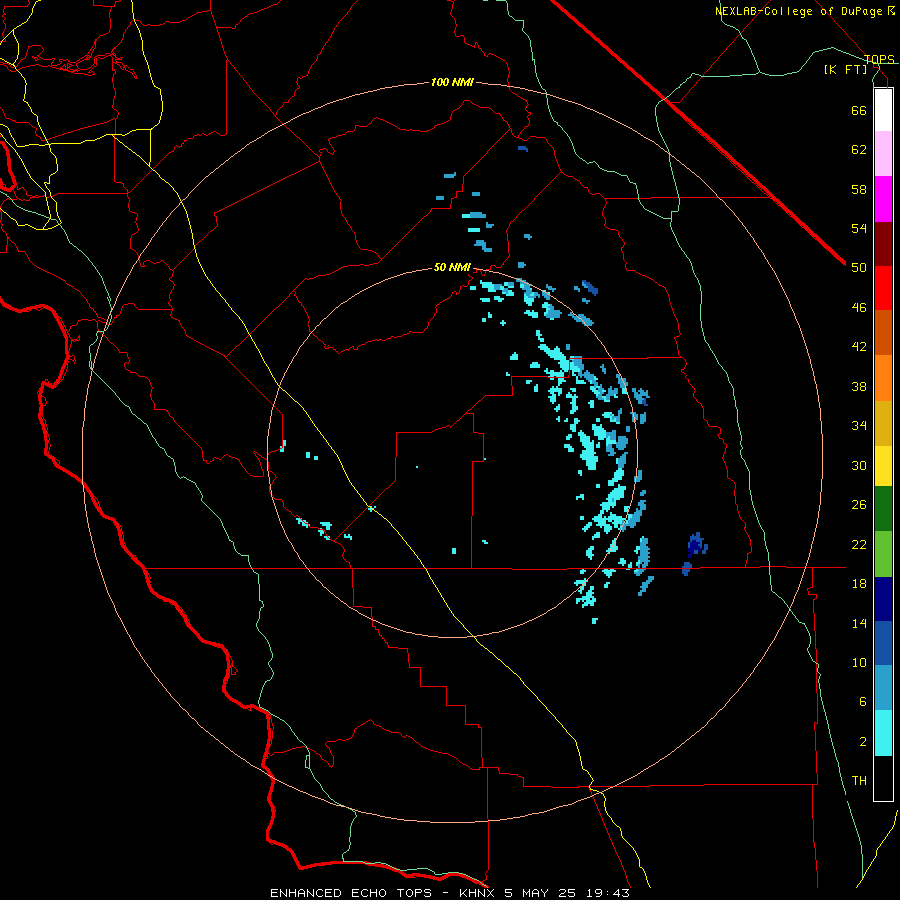Click the light pink legend color block

pos(883,153)
